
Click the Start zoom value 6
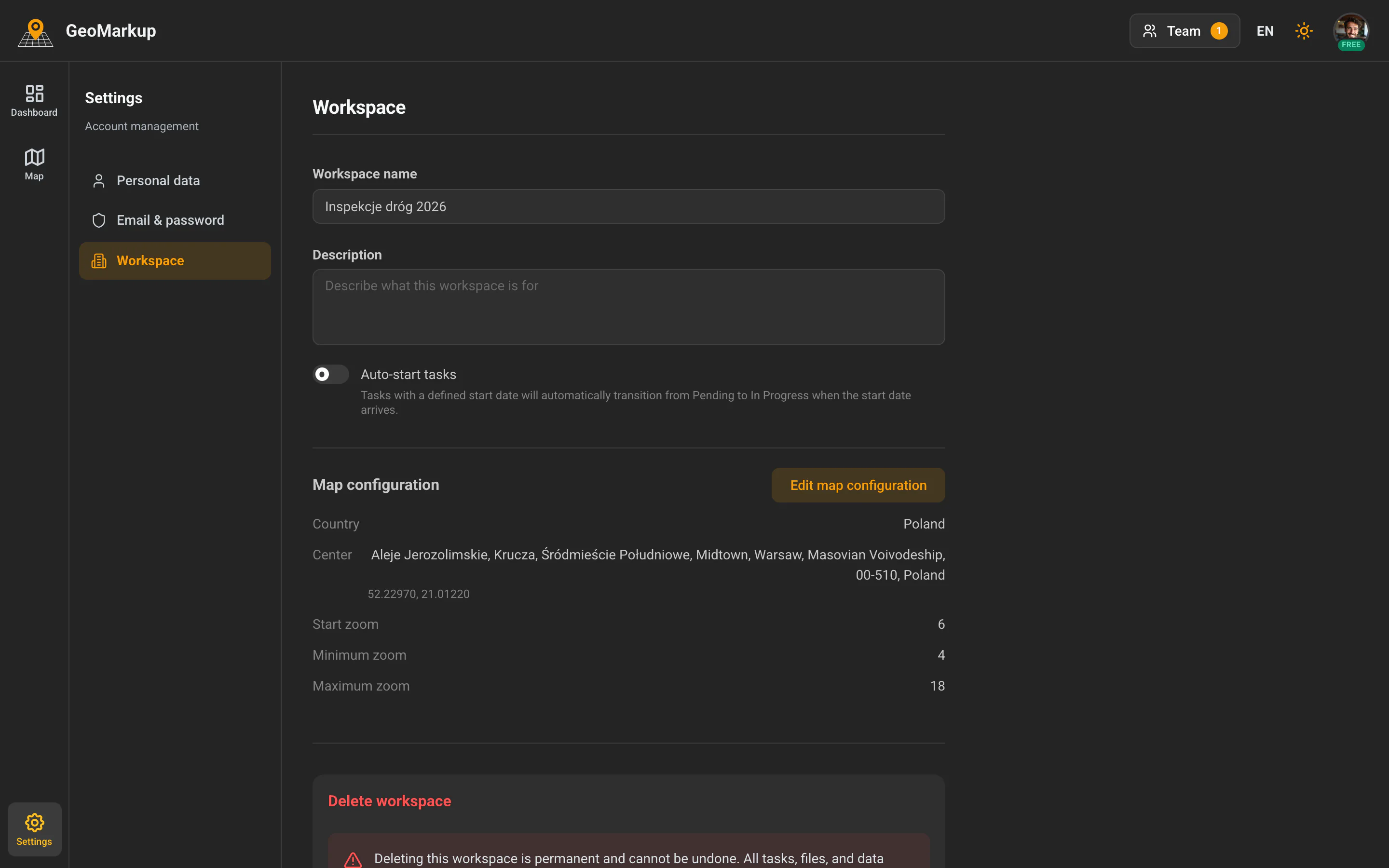point(941,624)
